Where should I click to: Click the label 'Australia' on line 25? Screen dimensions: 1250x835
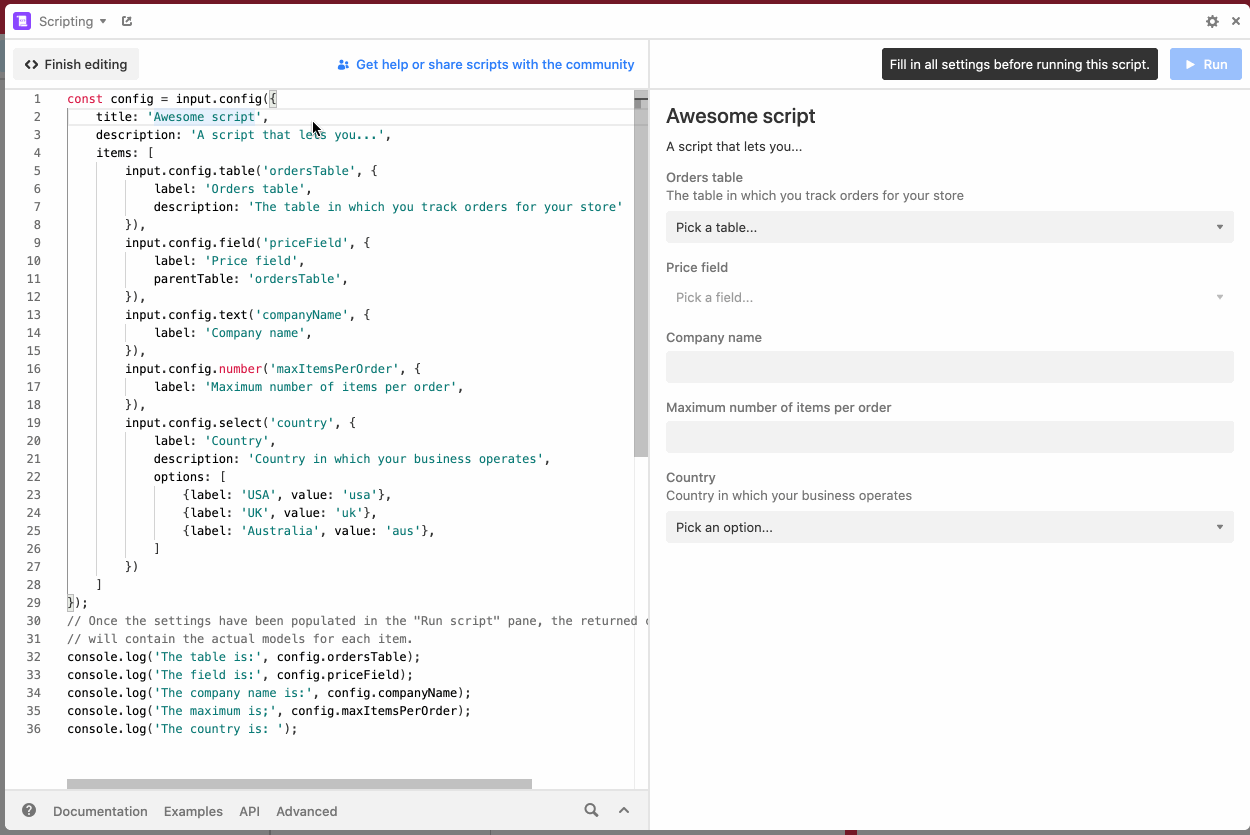tap(278, 531)
